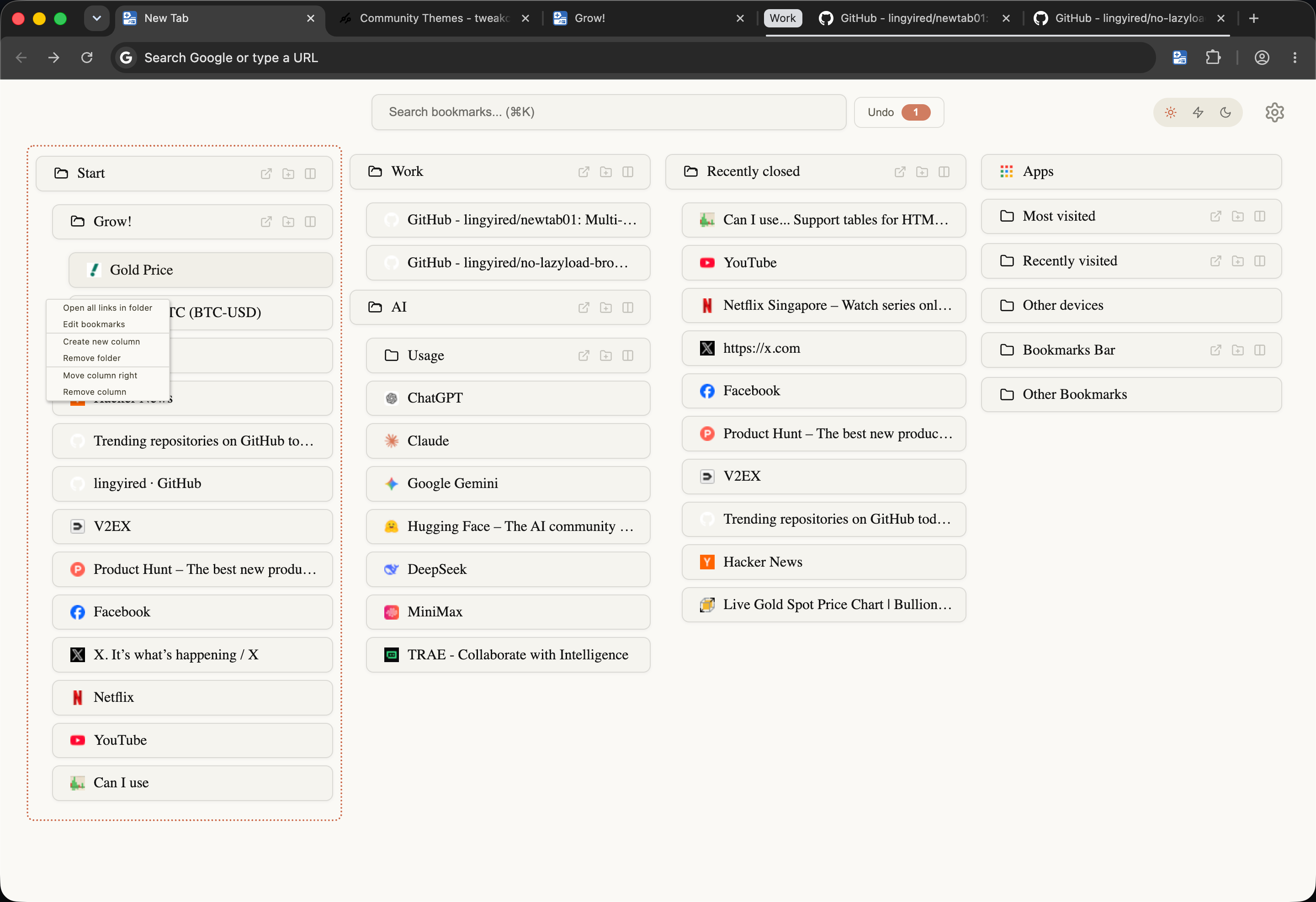The image size is (1316, 902).
Task: Open the Google Gemini bookmark
Action: point(508,484)
